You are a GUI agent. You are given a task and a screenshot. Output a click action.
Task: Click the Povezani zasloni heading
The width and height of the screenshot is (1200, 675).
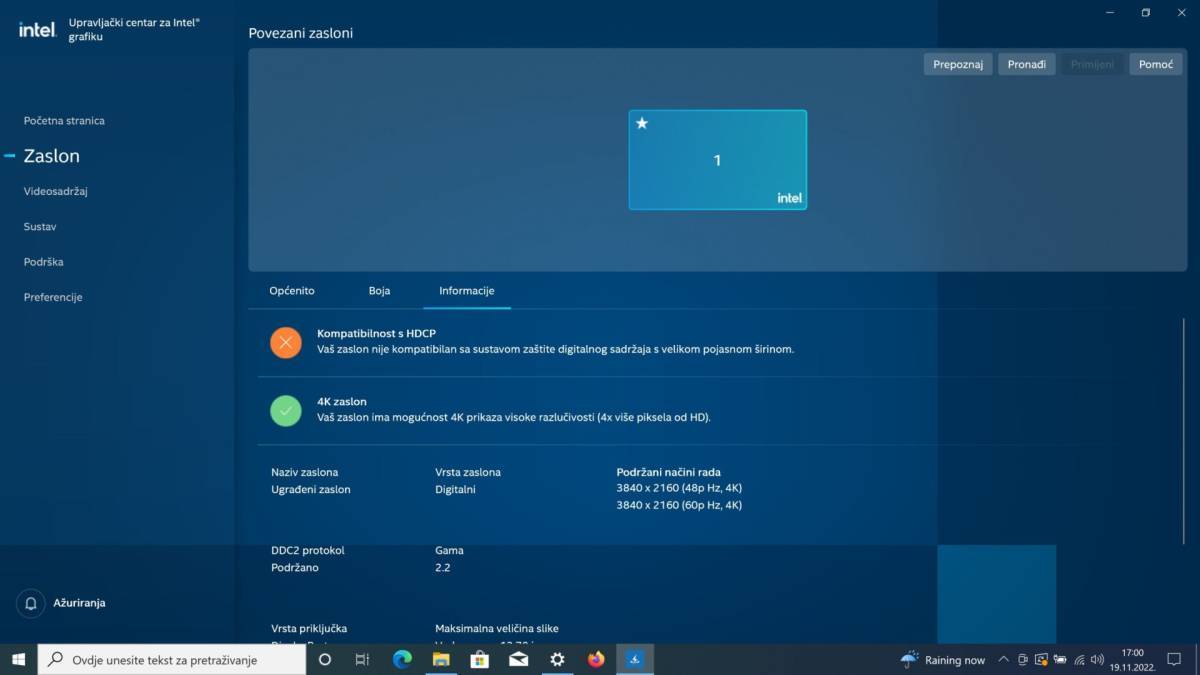point(301,33)
